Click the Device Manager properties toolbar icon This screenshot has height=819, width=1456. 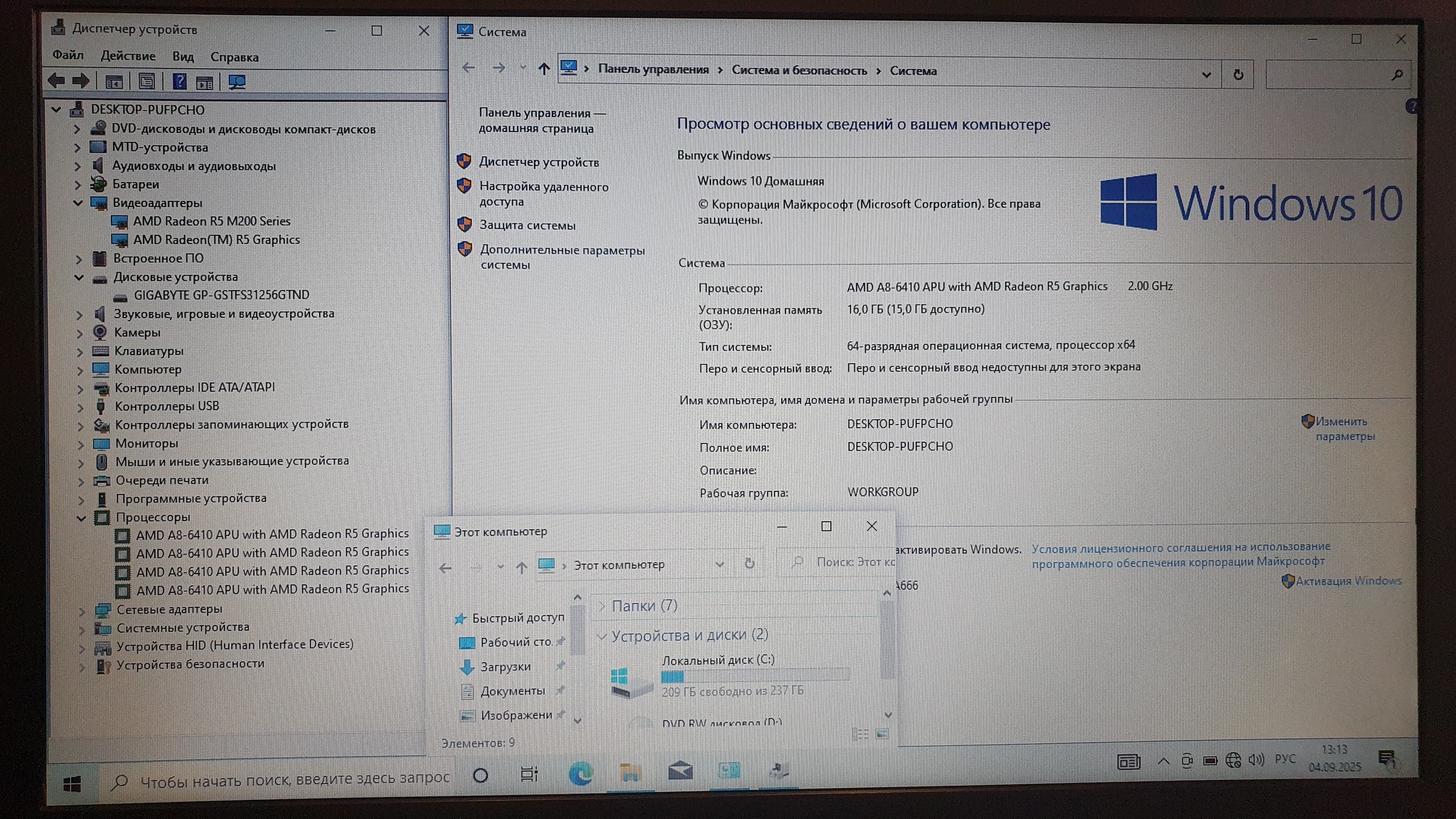coord(146,82)
